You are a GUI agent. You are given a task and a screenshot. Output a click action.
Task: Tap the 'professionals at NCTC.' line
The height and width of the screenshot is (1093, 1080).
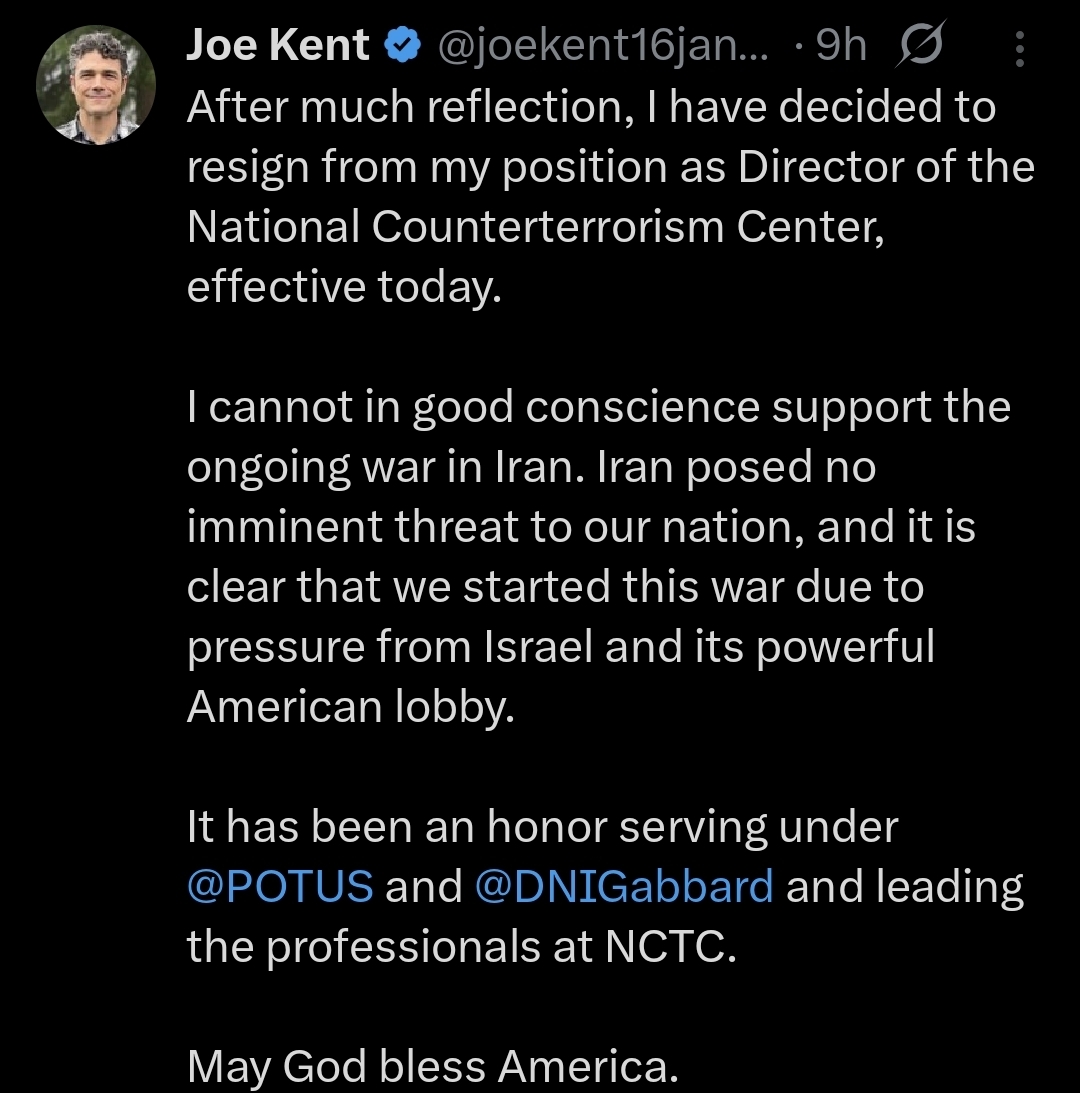pyautogui.click(x=461, y=947)
